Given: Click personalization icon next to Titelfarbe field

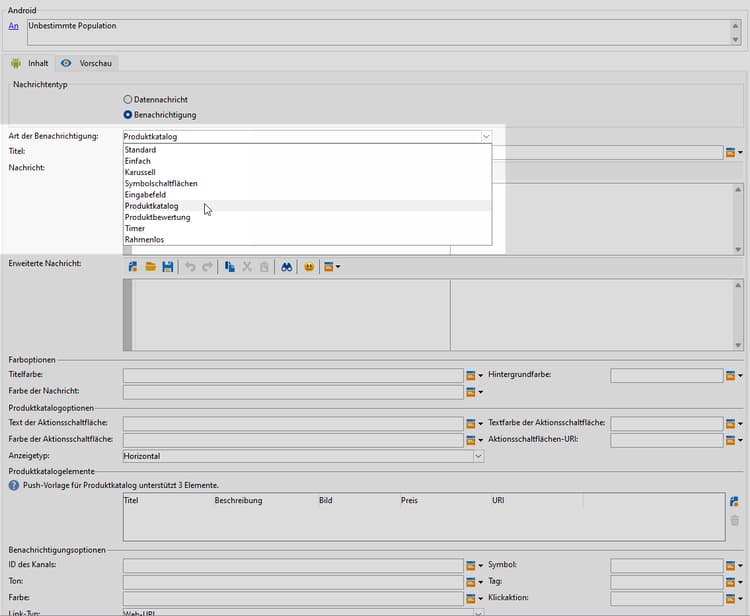Looking at the screenshot, I should point(474,375).
